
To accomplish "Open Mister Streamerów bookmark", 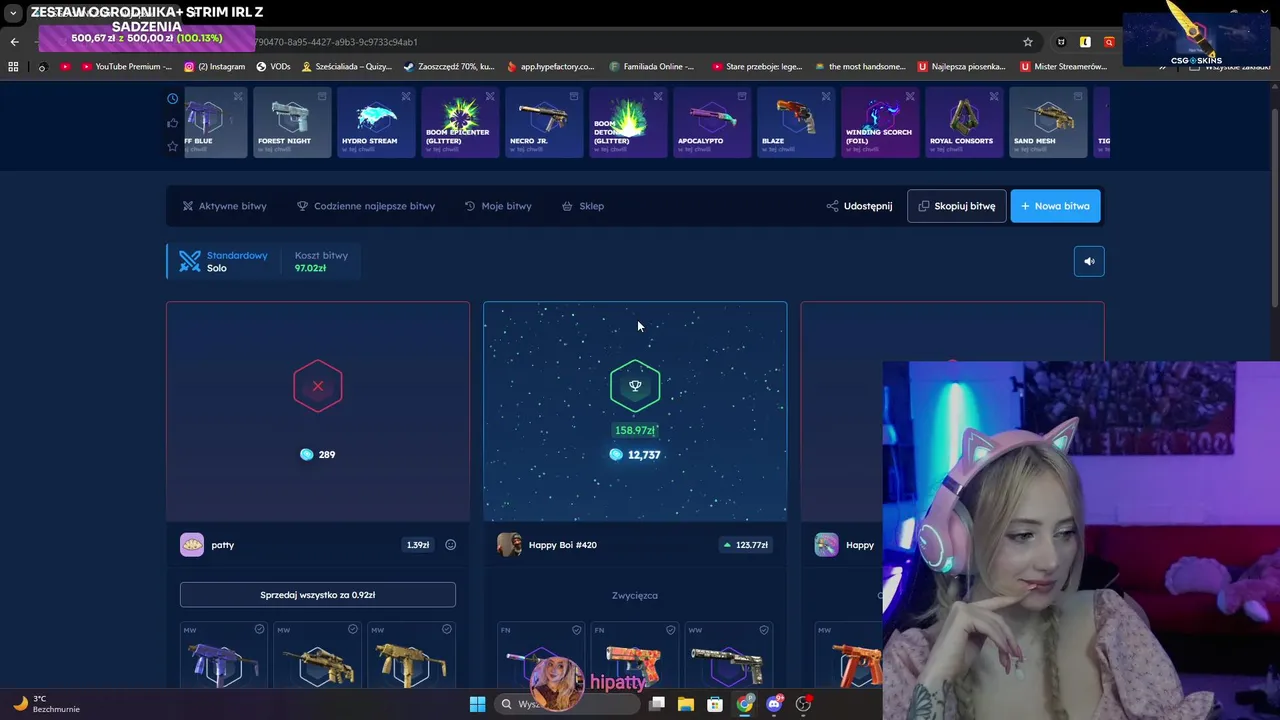I will click(1063, 67).
